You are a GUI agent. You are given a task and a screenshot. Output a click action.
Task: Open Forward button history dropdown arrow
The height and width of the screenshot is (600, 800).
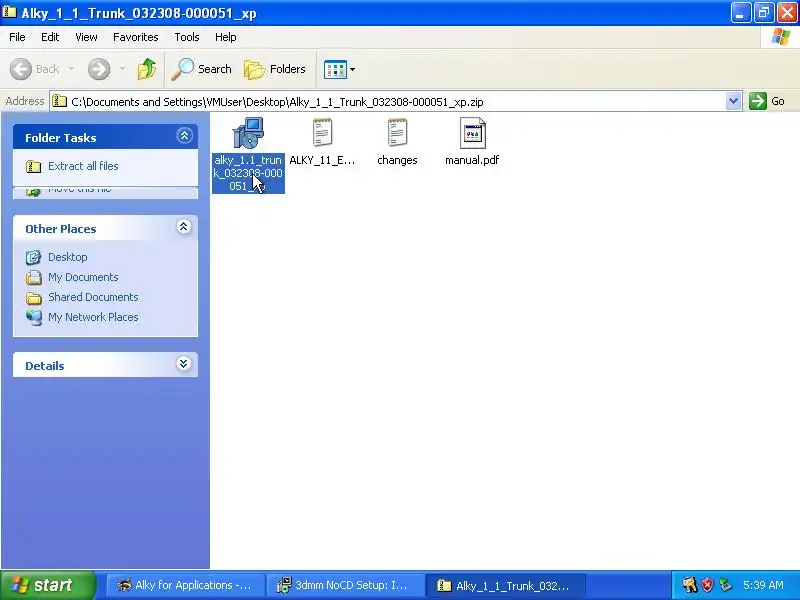click(x=122, y=69)
